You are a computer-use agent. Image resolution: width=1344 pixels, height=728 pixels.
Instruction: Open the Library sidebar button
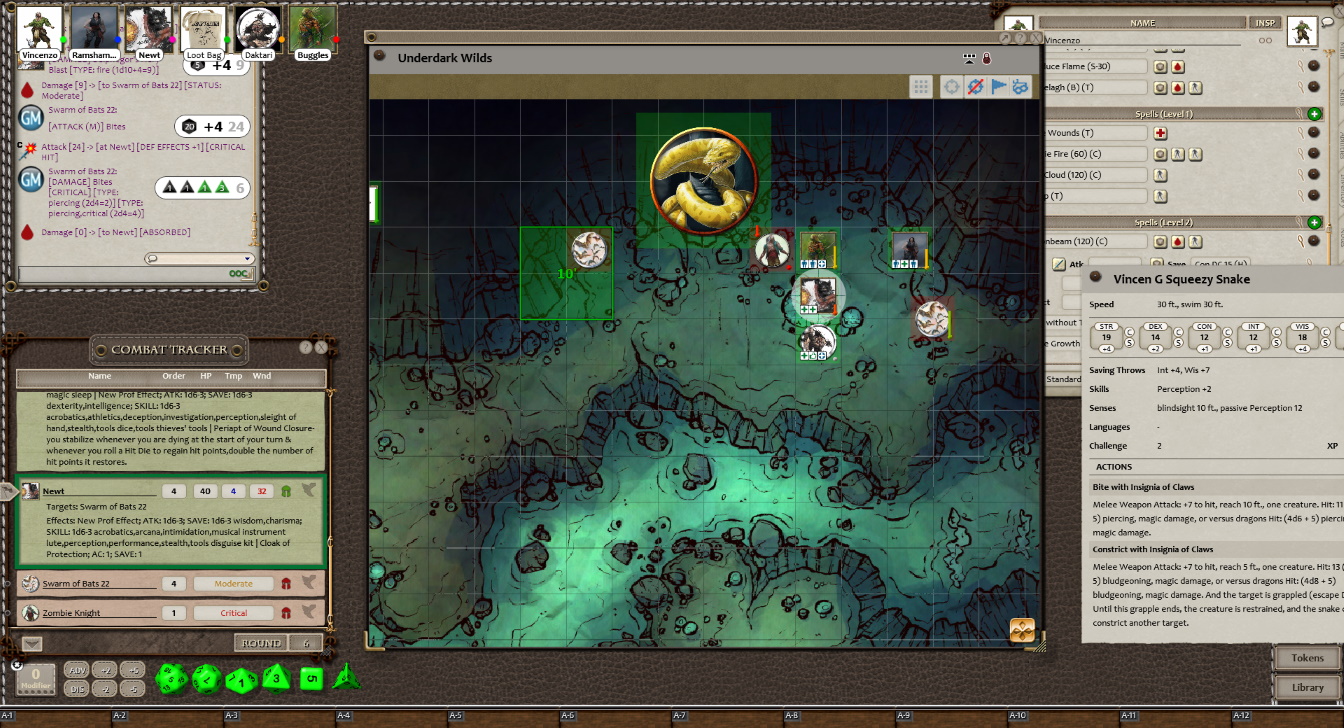click(1307, 687)
